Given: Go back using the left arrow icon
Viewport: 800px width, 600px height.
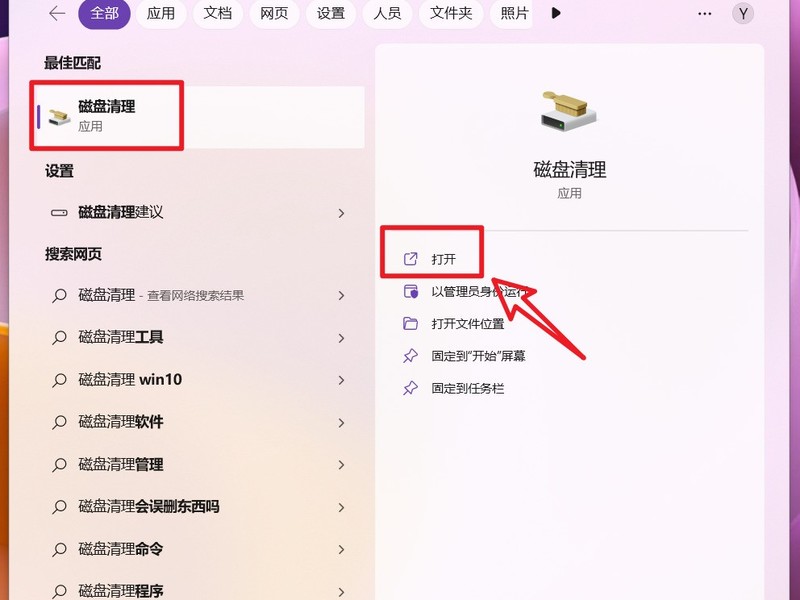Looking at the screenshot, I should [x=57, y=14].
